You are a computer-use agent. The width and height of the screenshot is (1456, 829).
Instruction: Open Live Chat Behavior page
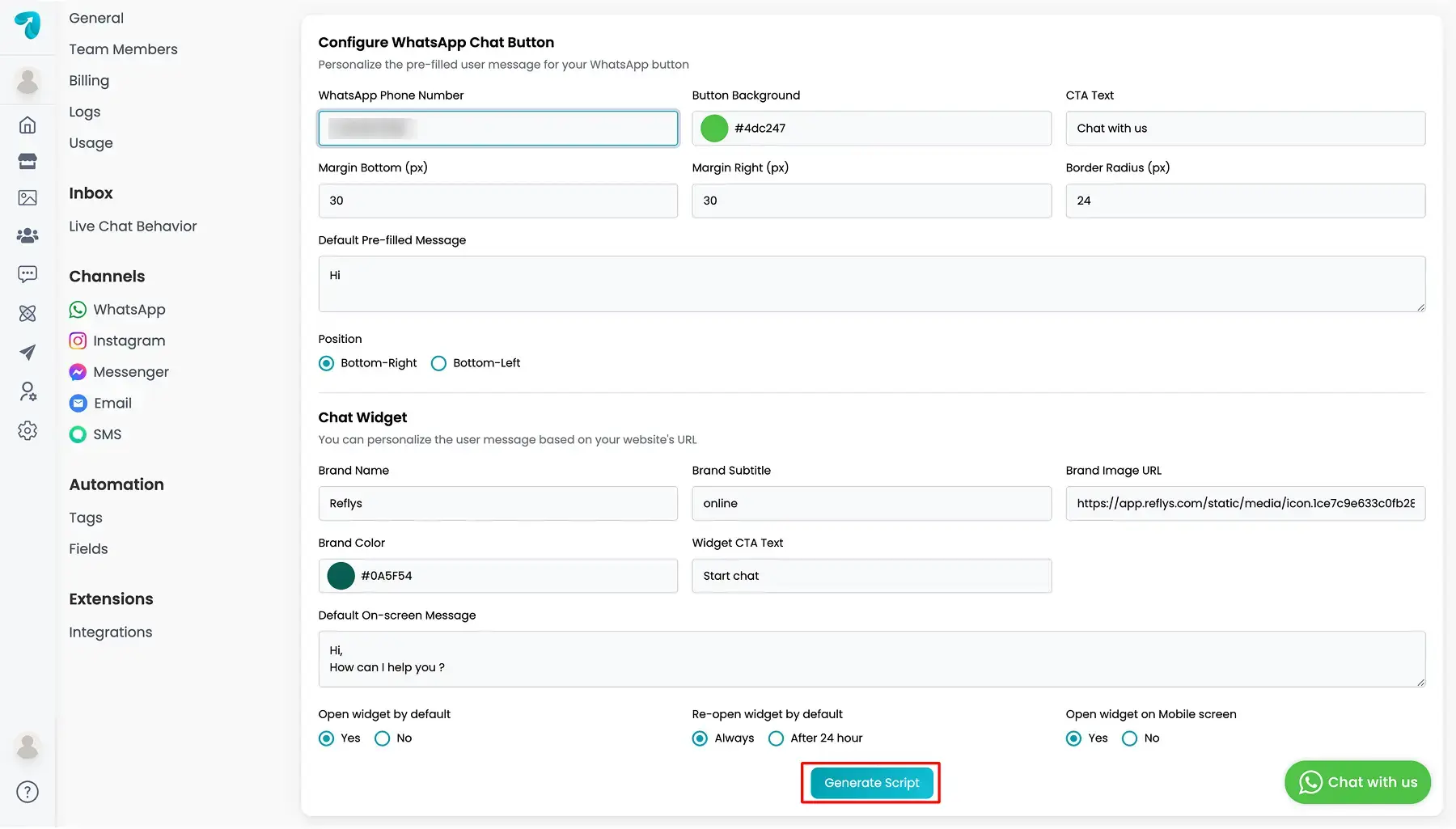[133, 226]
